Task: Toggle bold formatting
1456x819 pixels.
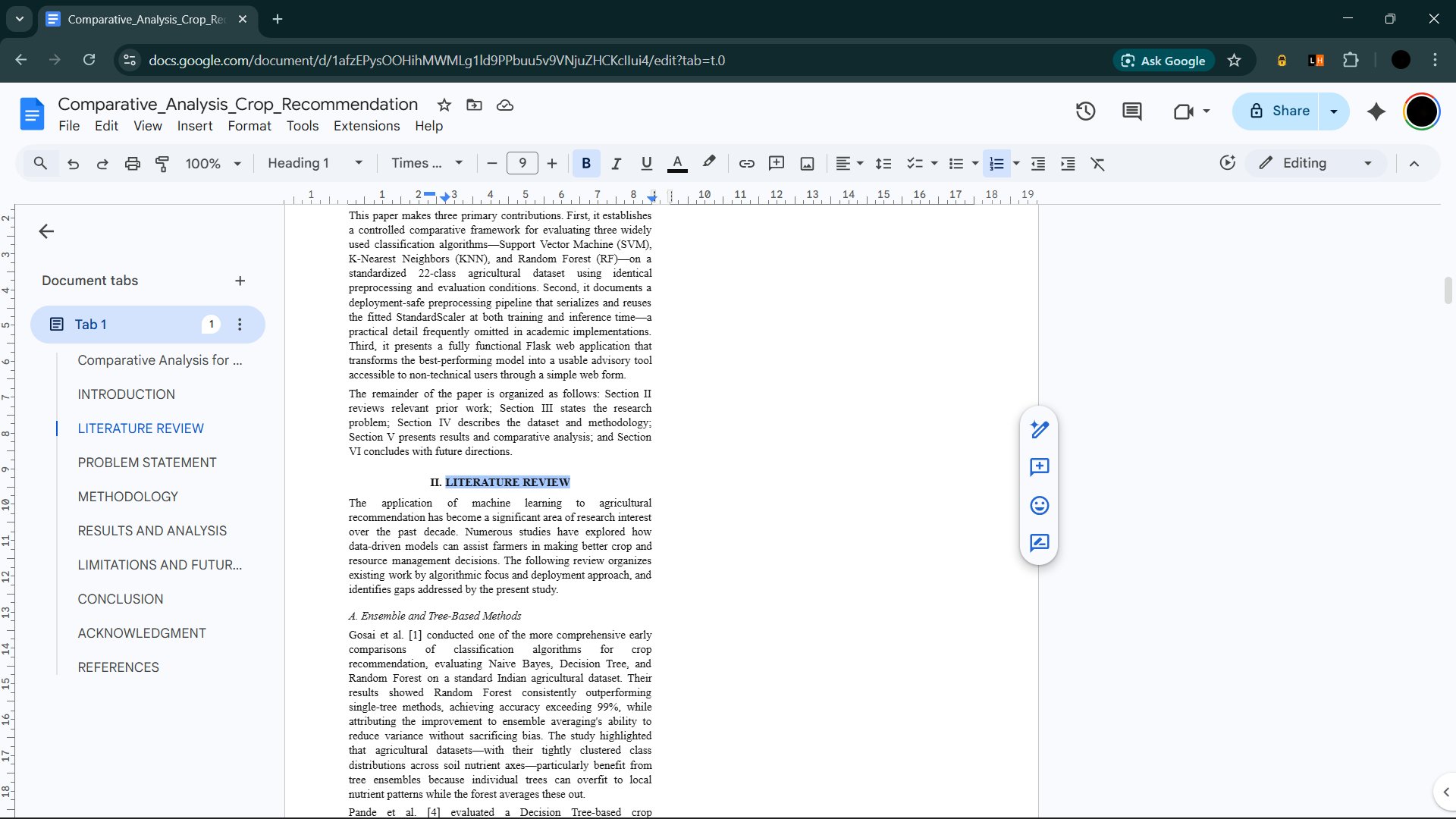Action: coord(585,163)
